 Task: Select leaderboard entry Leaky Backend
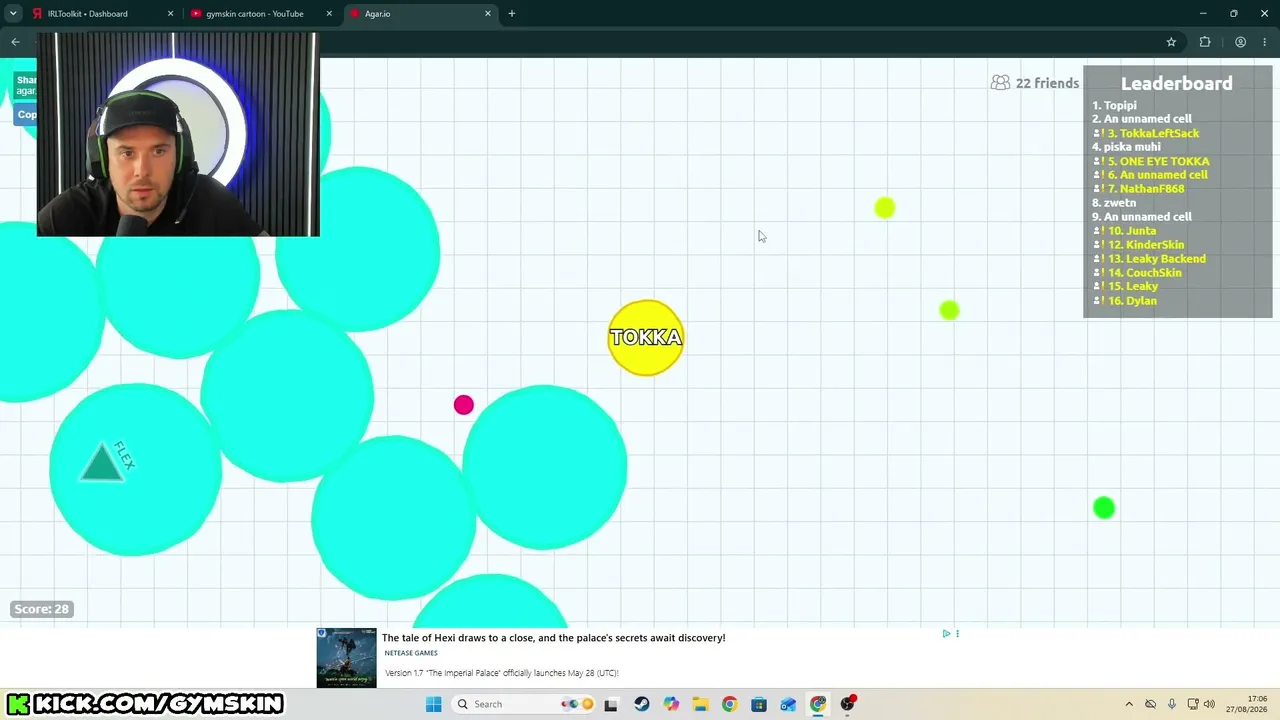coord(1149,259)
